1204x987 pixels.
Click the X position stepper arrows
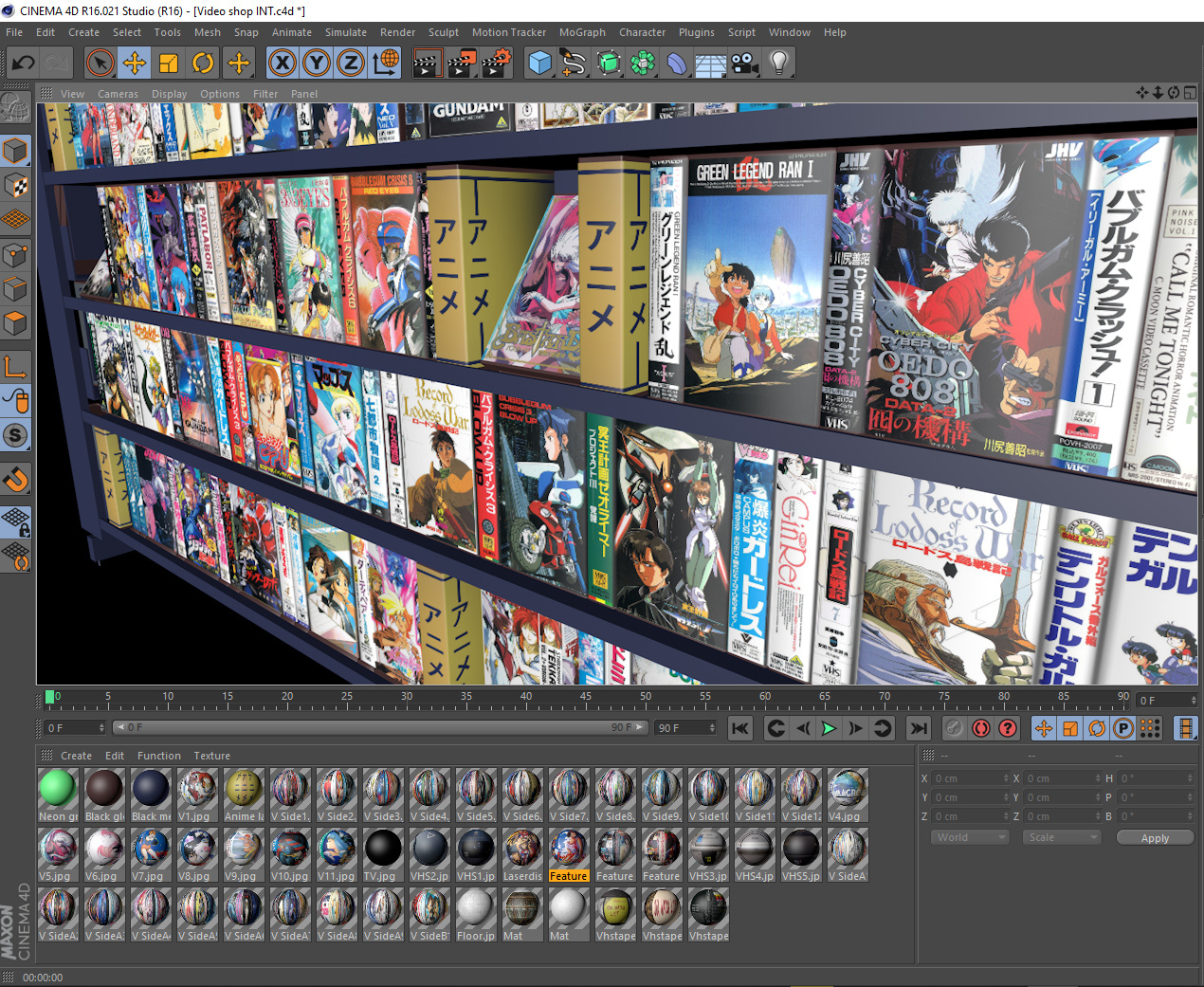coord(1007,778)
